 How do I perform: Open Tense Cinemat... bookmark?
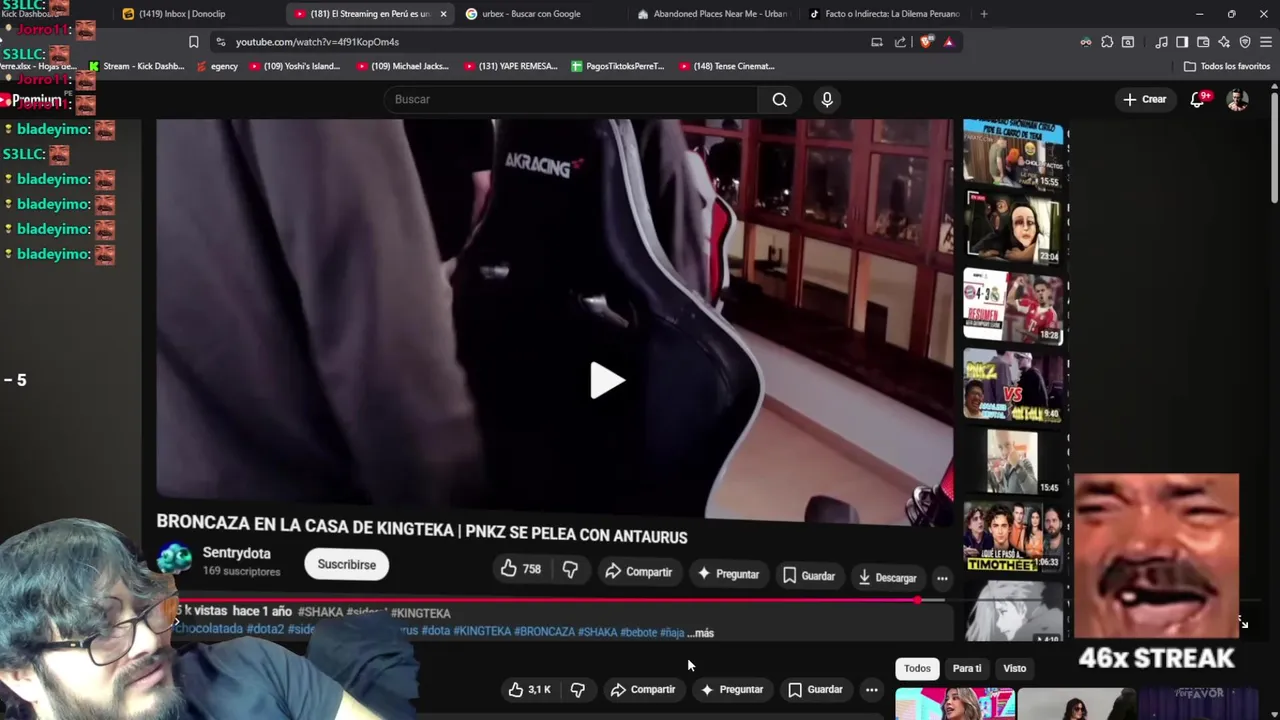coord(727,66)
